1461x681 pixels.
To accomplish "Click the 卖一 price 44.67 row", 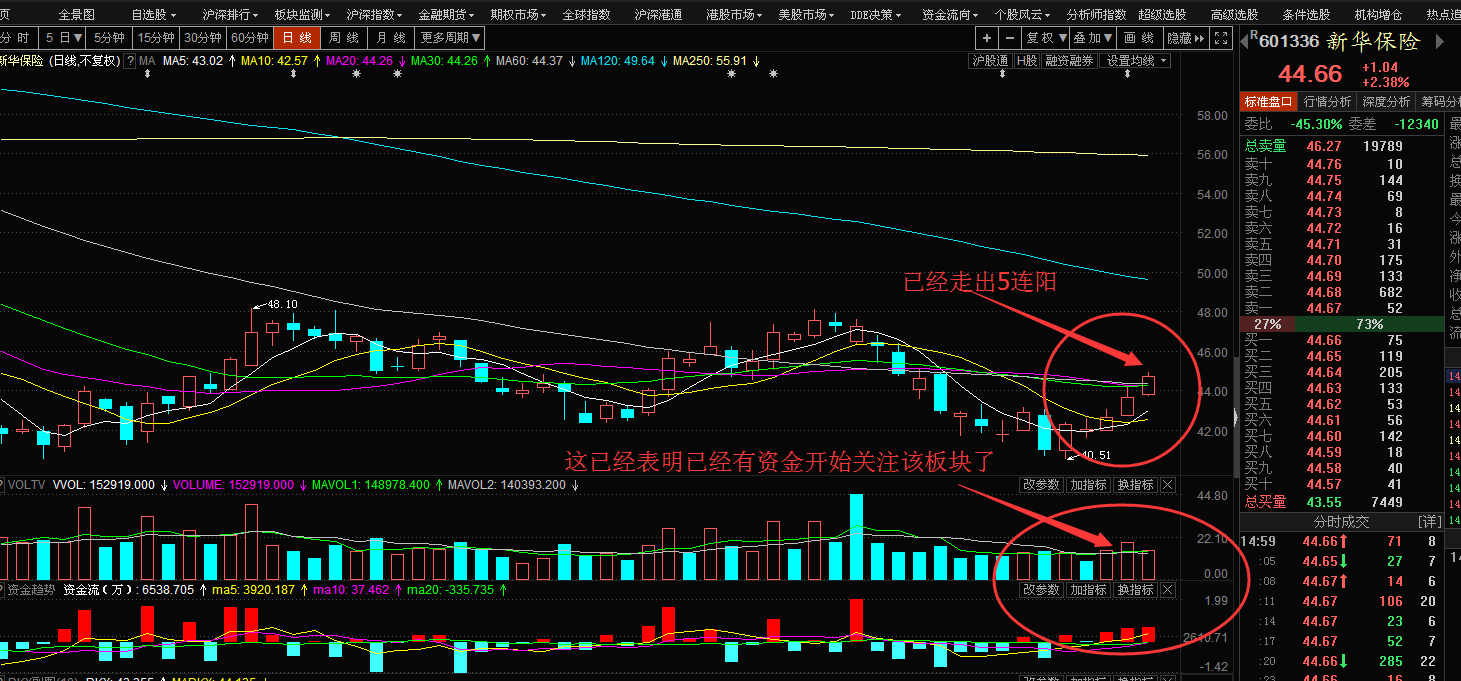I will tap(1342, 308).
